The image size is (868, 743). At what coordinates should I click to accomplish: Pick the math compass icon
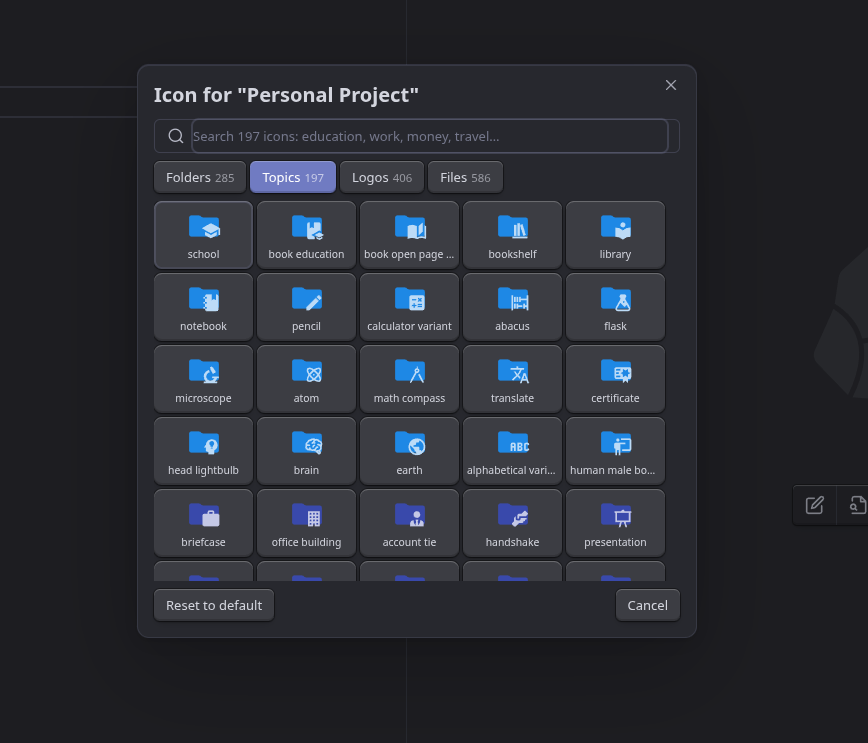pyautogui.click(x=409, y=379)
